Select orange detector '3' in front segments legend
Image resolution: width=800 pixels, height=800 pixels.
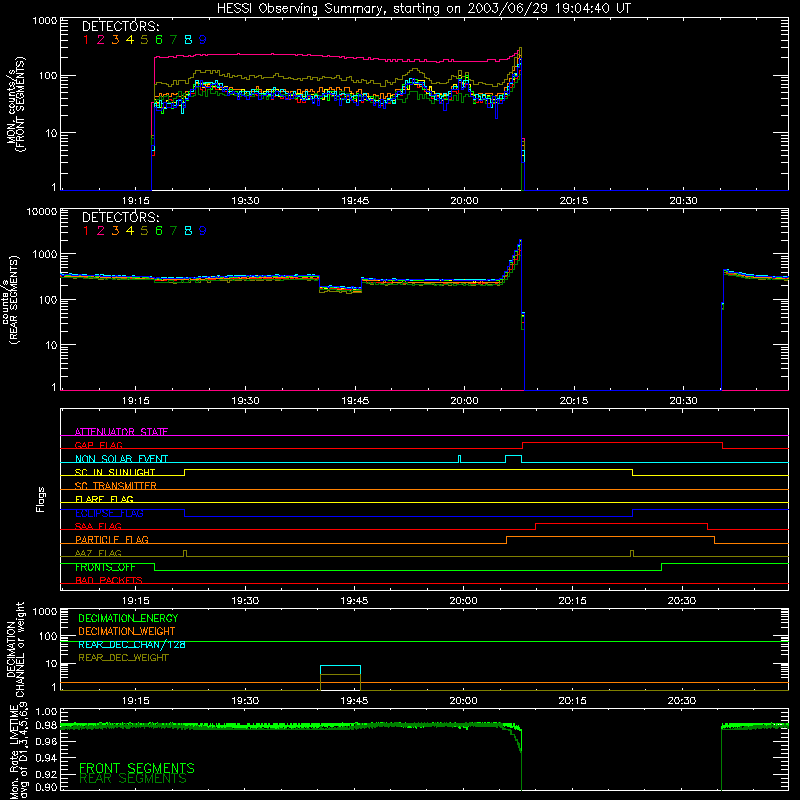coord(115,40)
